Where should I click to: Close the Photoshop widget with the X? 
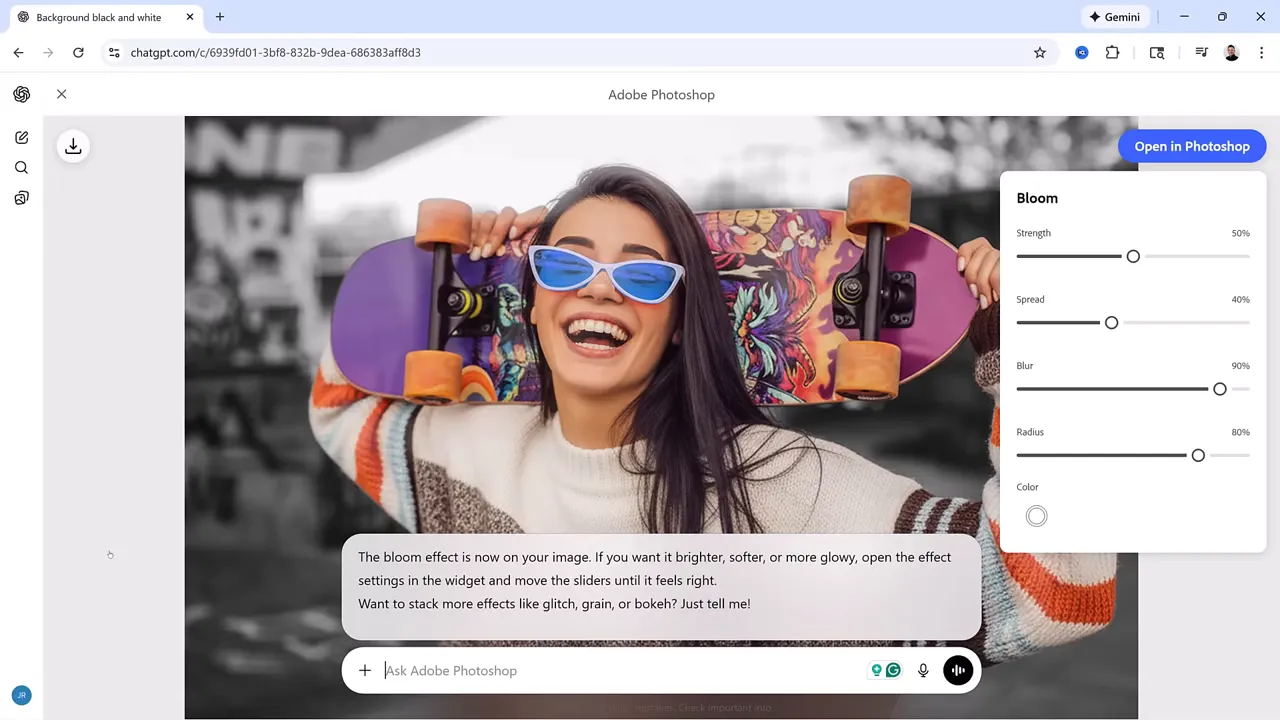[61, 94]
